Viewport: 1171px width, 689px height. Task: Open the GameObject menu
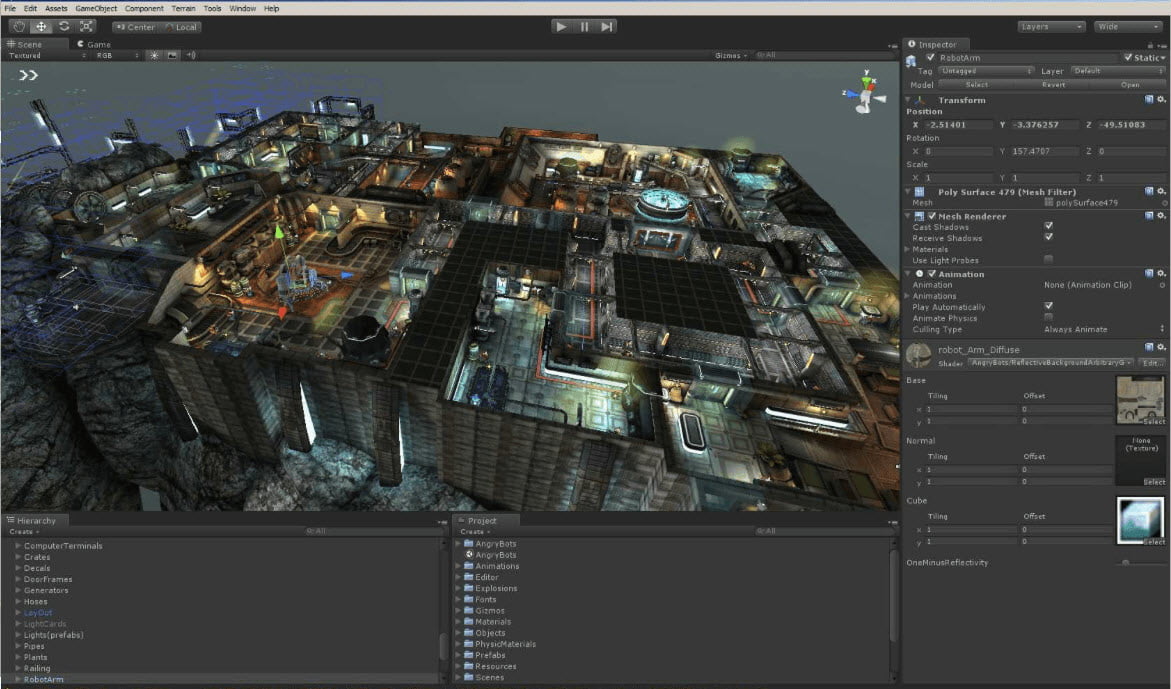tap(96, 8)
